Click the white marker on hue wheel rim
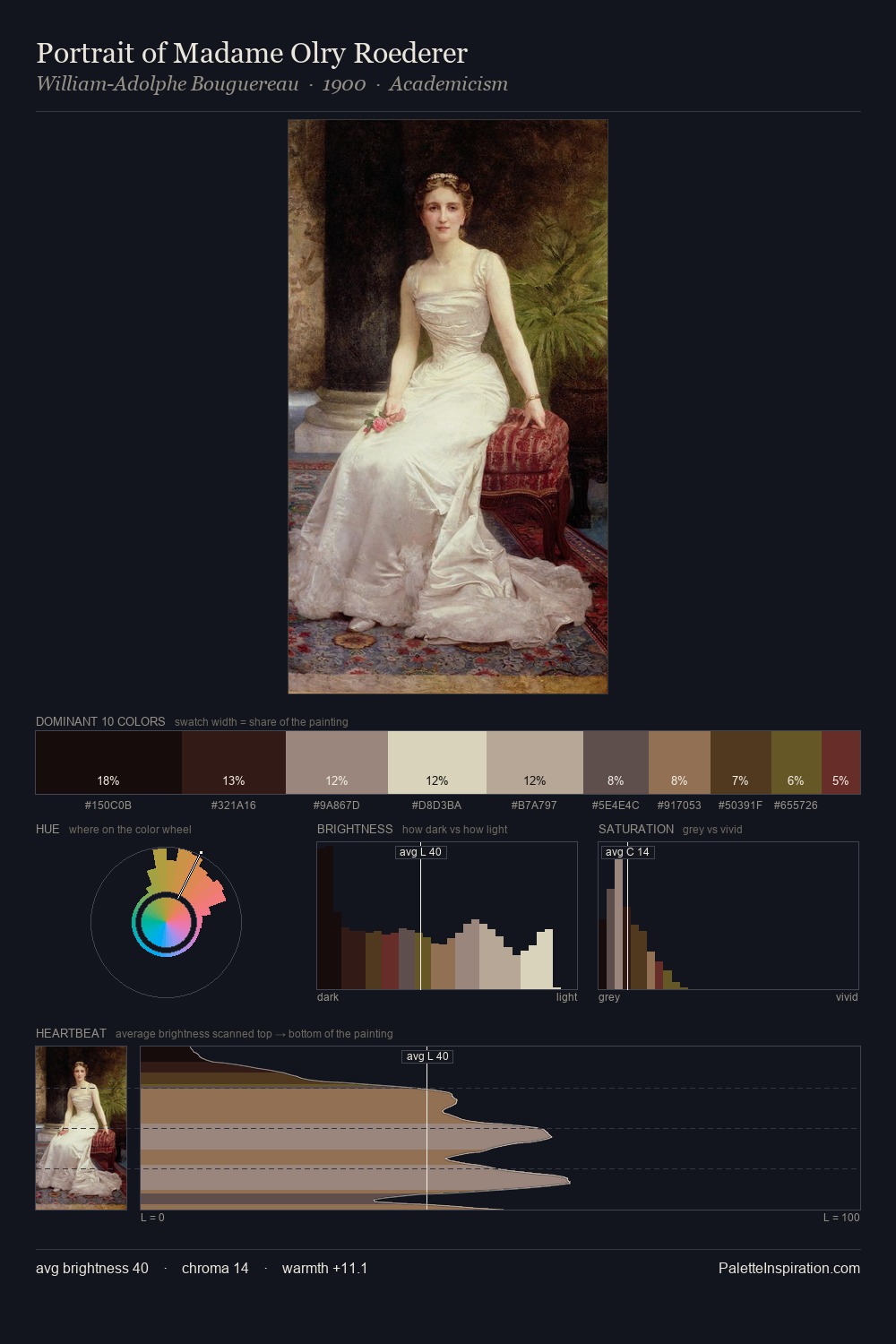Viewport: 896px width, 1344px height. tap(201, 853)
